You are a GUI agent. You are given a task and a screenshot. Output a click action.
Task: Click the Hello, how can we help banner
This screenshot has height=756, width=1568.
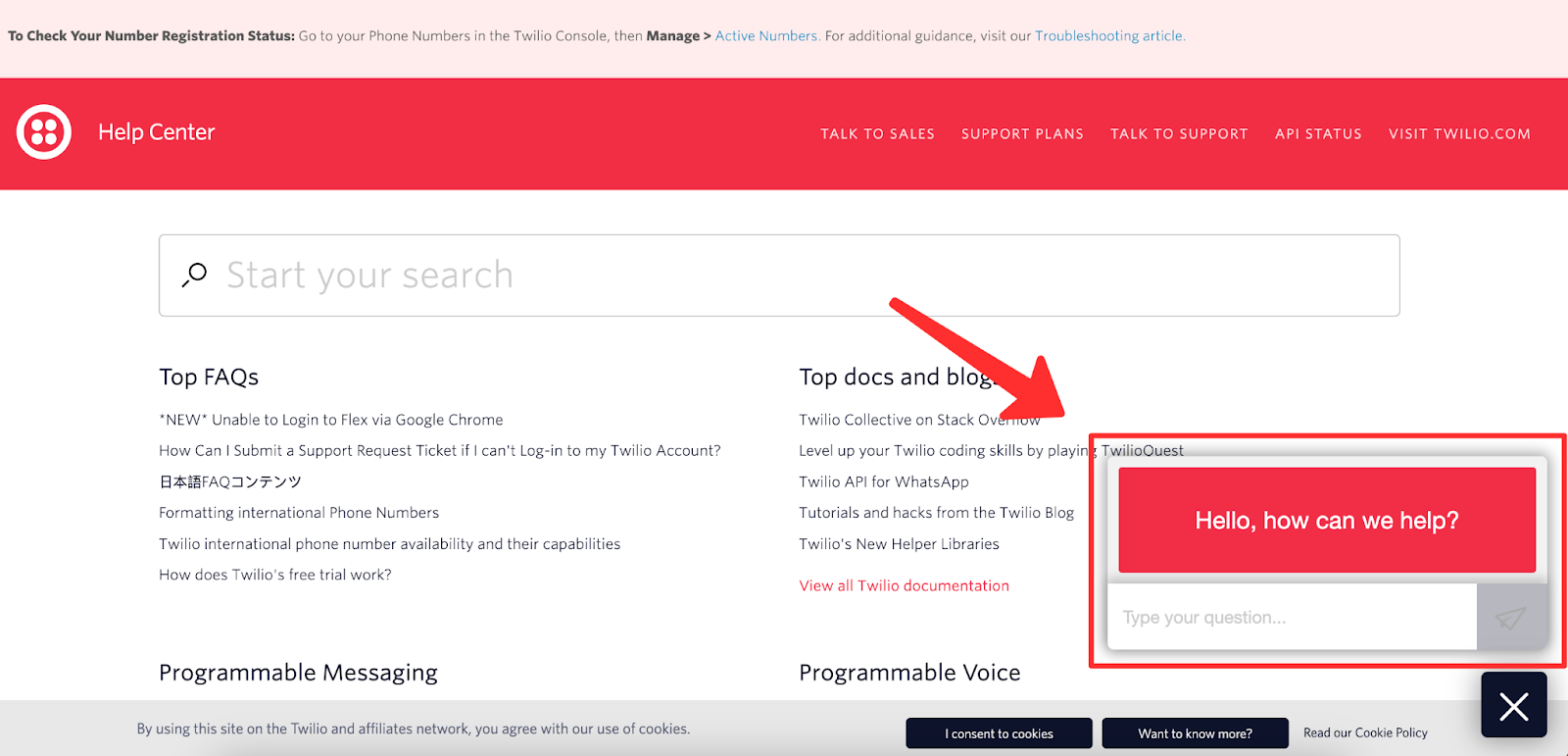tap(1327, 520)
